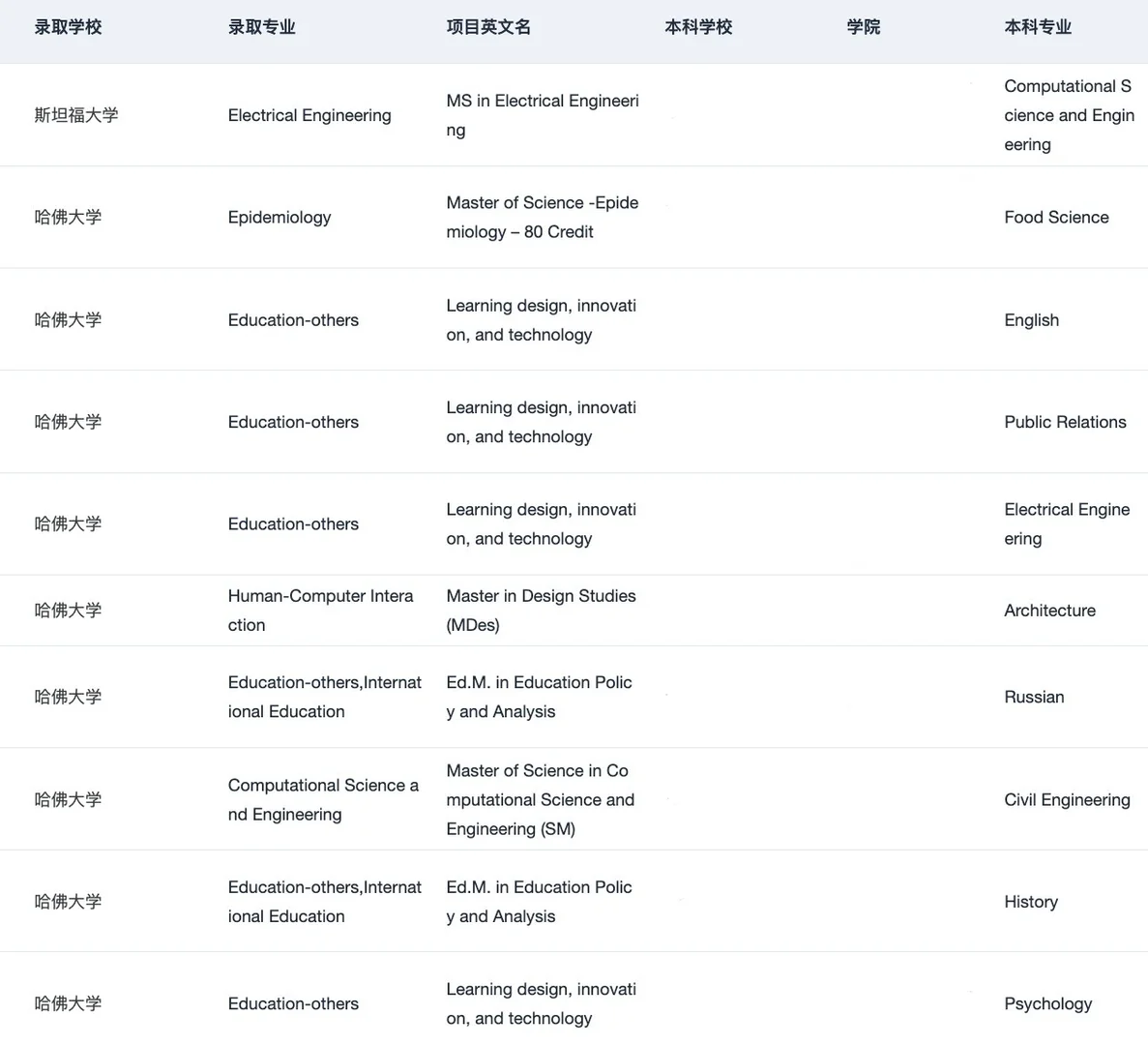Click the Epidemiology admitted major cell
This screenshot has height=1045, width=1148.
280,218
